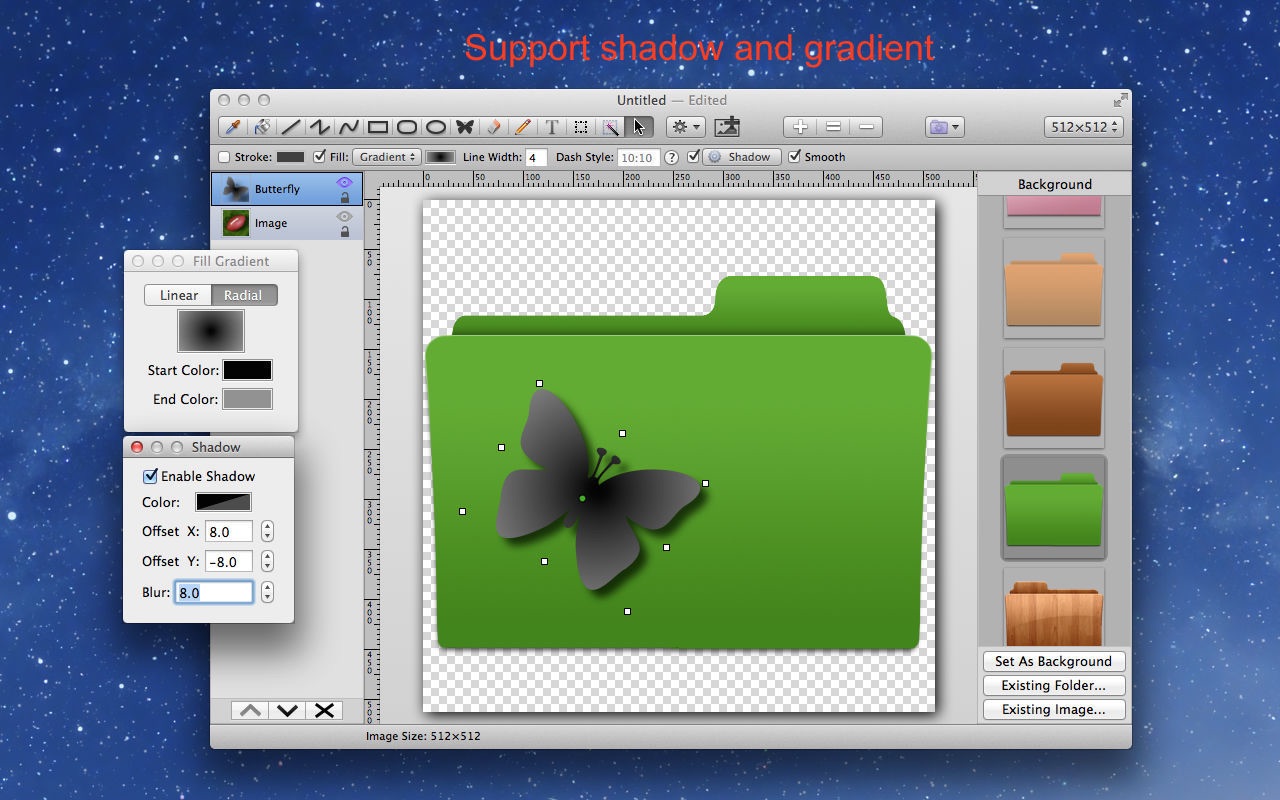
Task: Uncheck Enable Shadow checkbox
Action: coord(151,476)
